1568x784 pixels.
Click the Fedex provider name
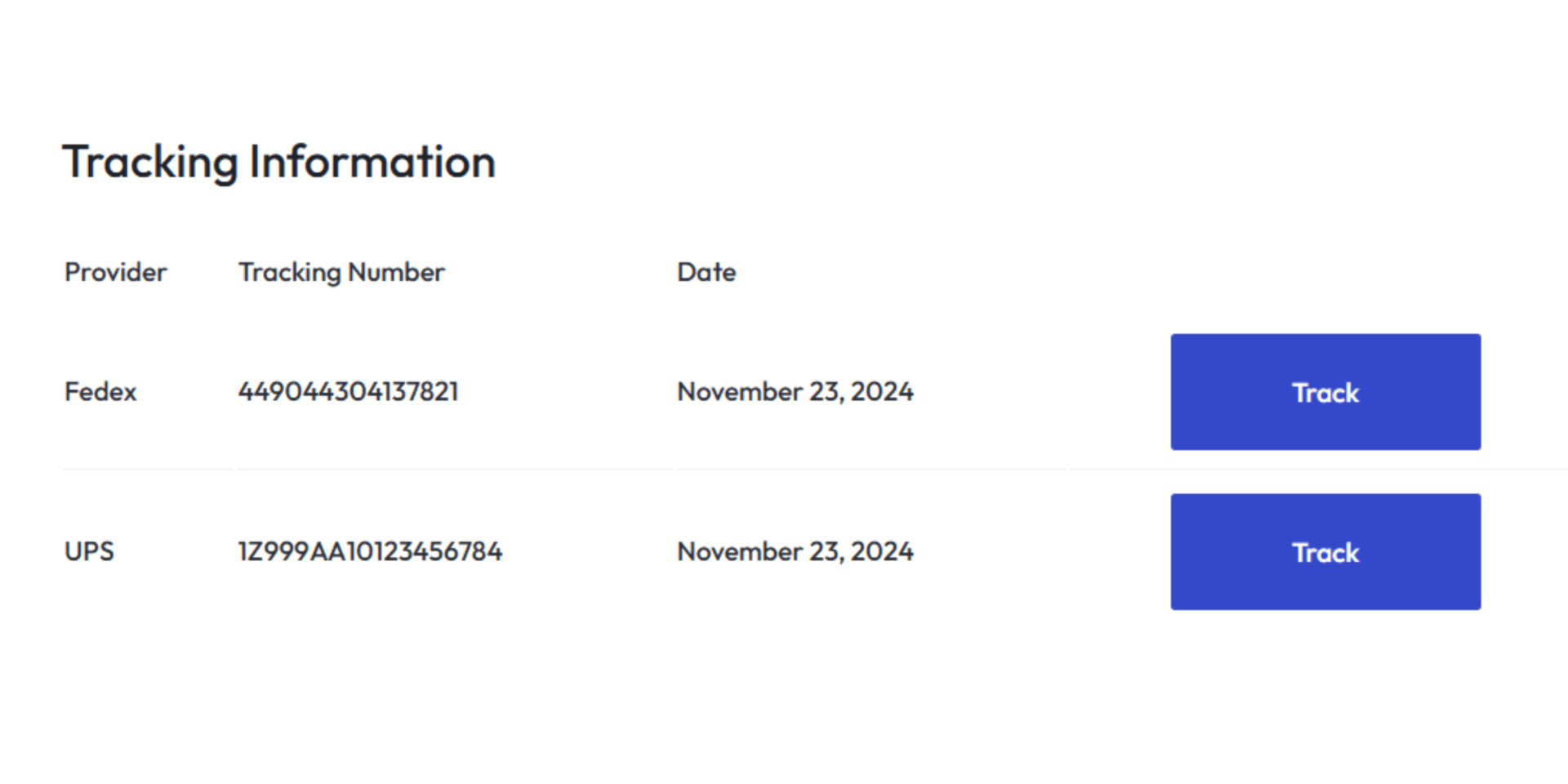click(x=100, y=392)
